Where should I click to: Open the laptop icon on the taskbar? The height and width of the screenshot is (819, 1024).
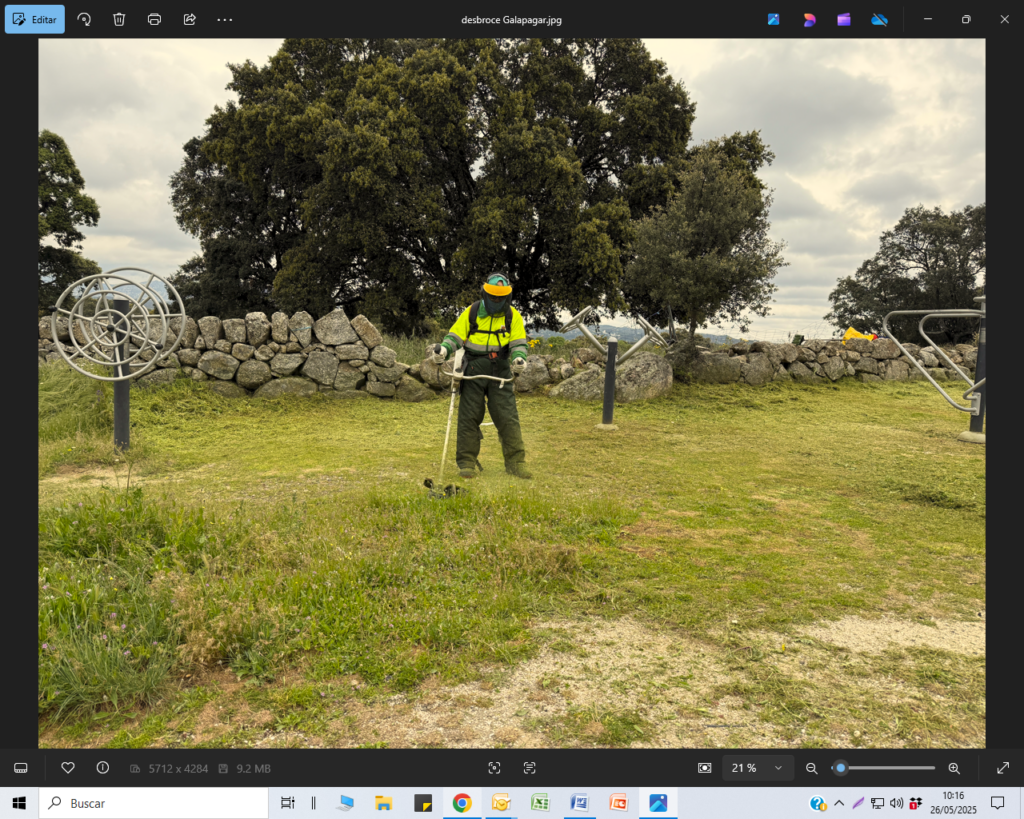click(345, 803)
